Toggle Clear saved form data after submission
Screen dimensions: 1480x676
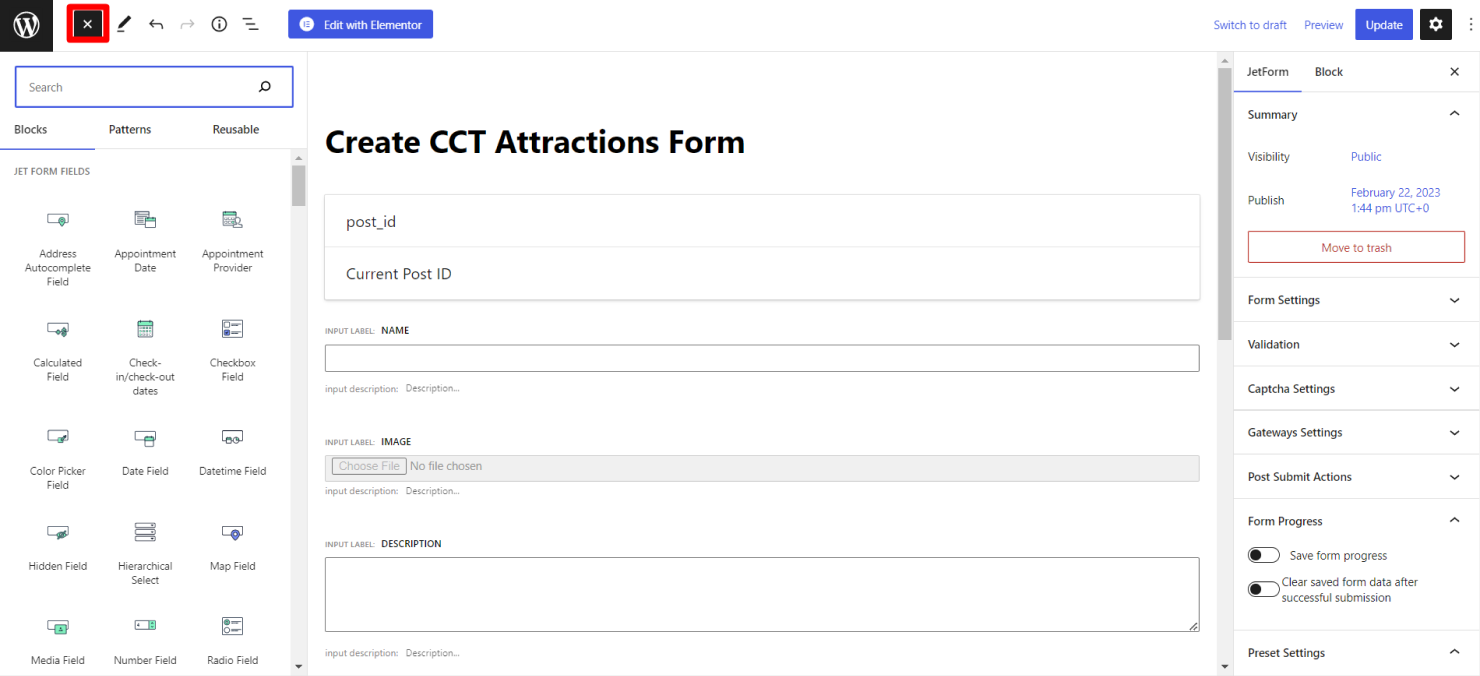click(1264, 589)
